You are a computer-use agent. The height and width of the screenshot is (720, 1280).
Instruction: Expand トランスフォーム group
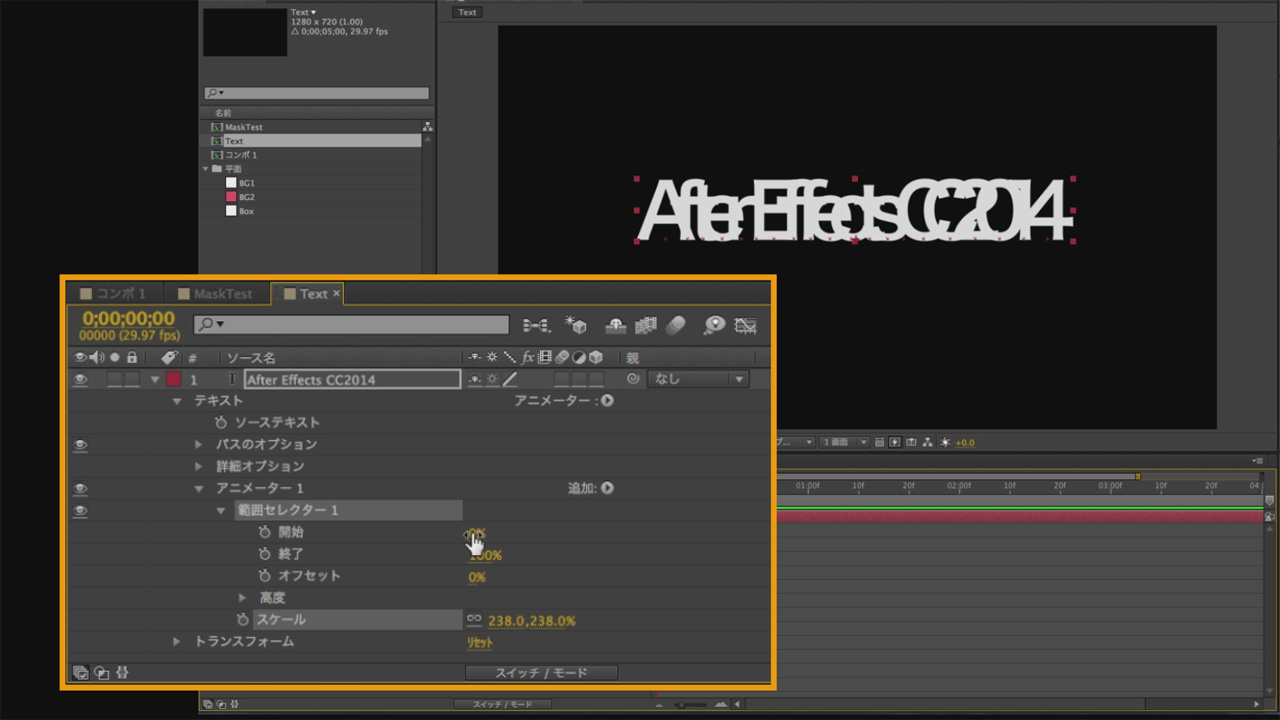[177, 641]
